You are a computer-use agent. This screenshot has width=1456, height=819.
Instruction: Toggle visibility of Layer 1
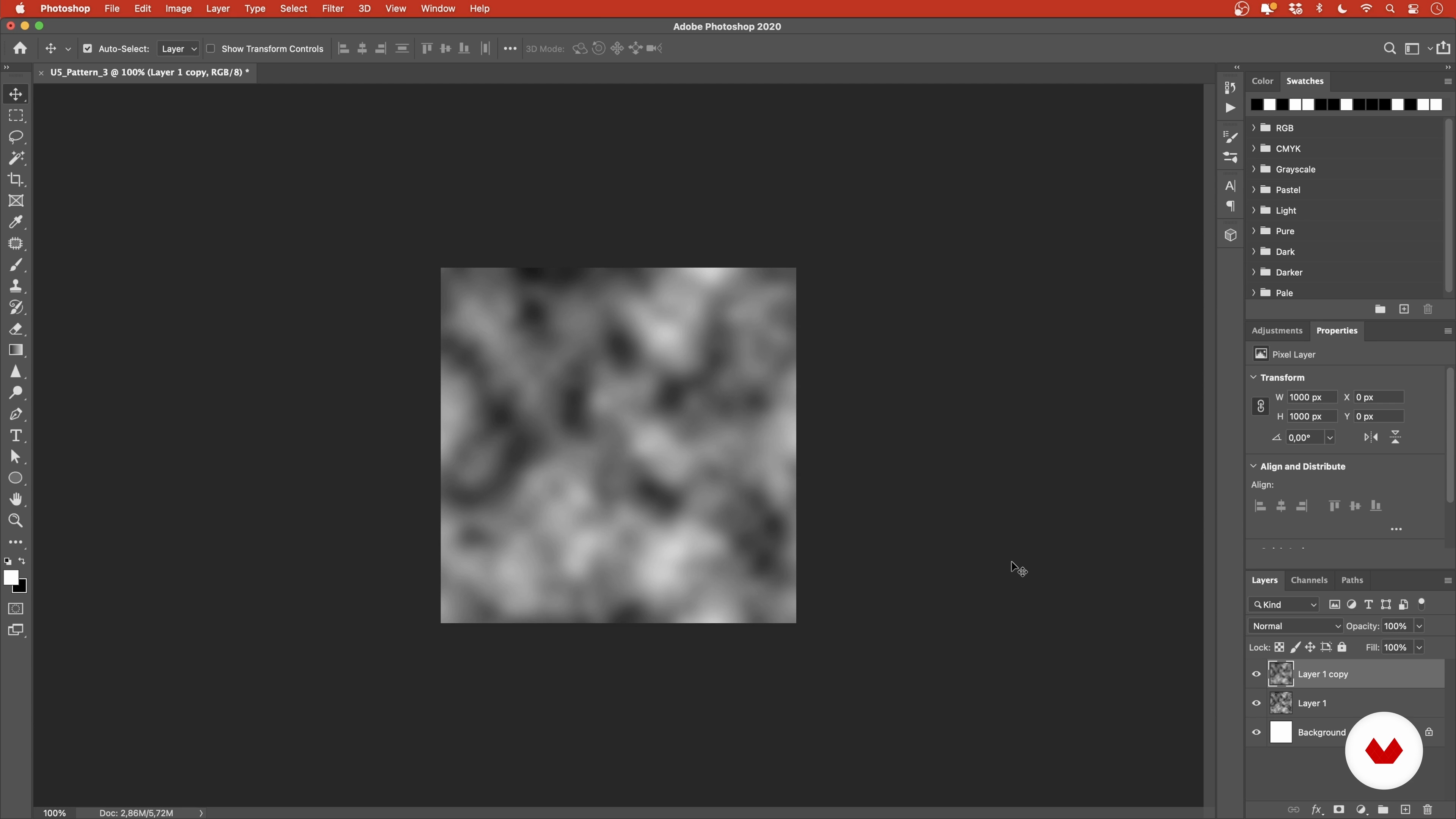1257,703
